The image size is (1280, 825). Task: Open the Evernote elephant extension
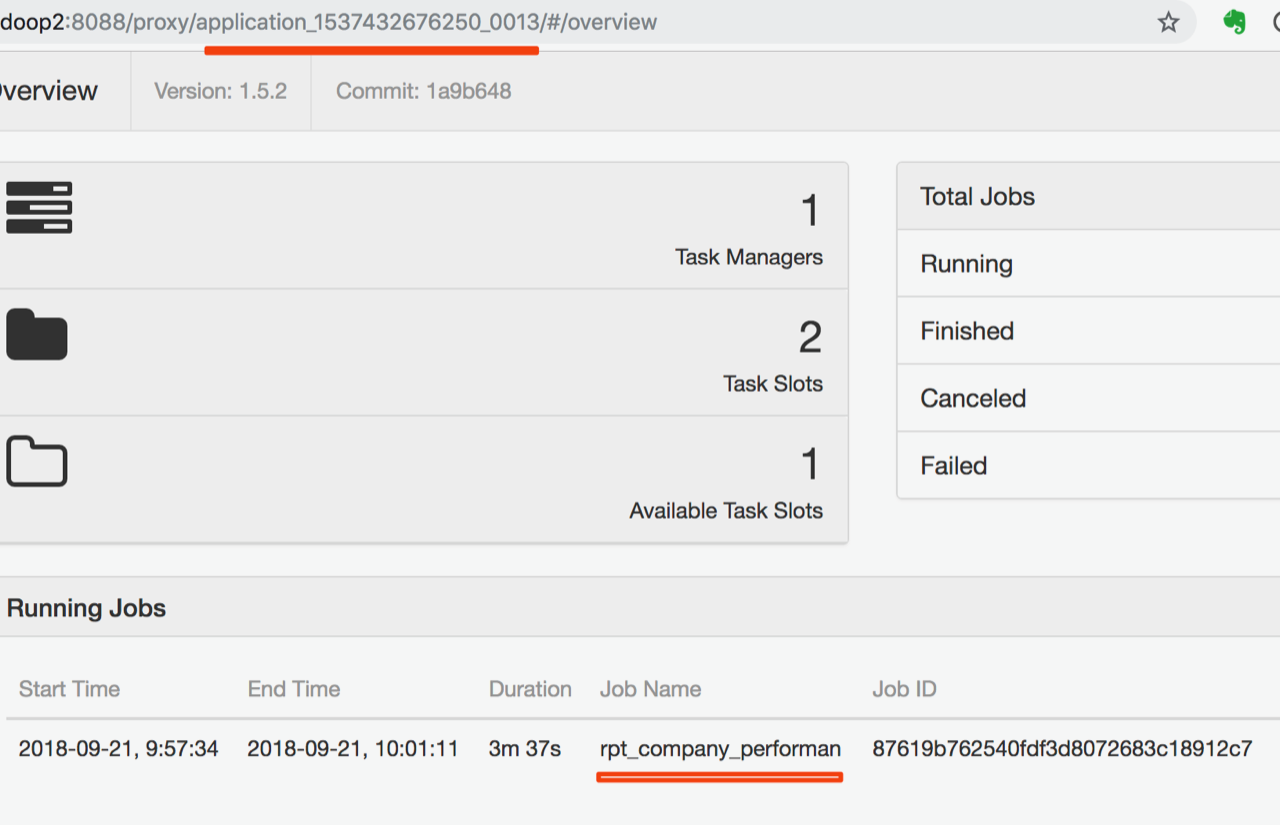click(1235, 22)
